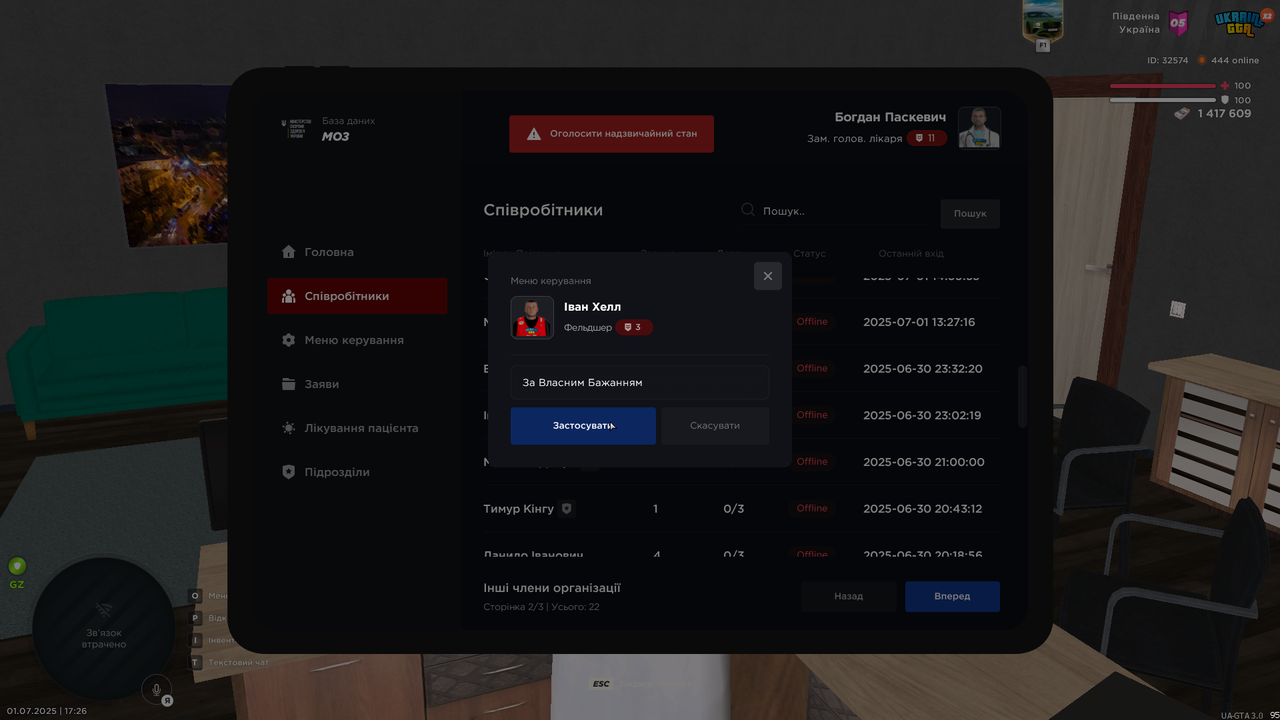The image size is (1280, 720).
Task: Click the employee list scrollbar
Action: pos(1022,397)
